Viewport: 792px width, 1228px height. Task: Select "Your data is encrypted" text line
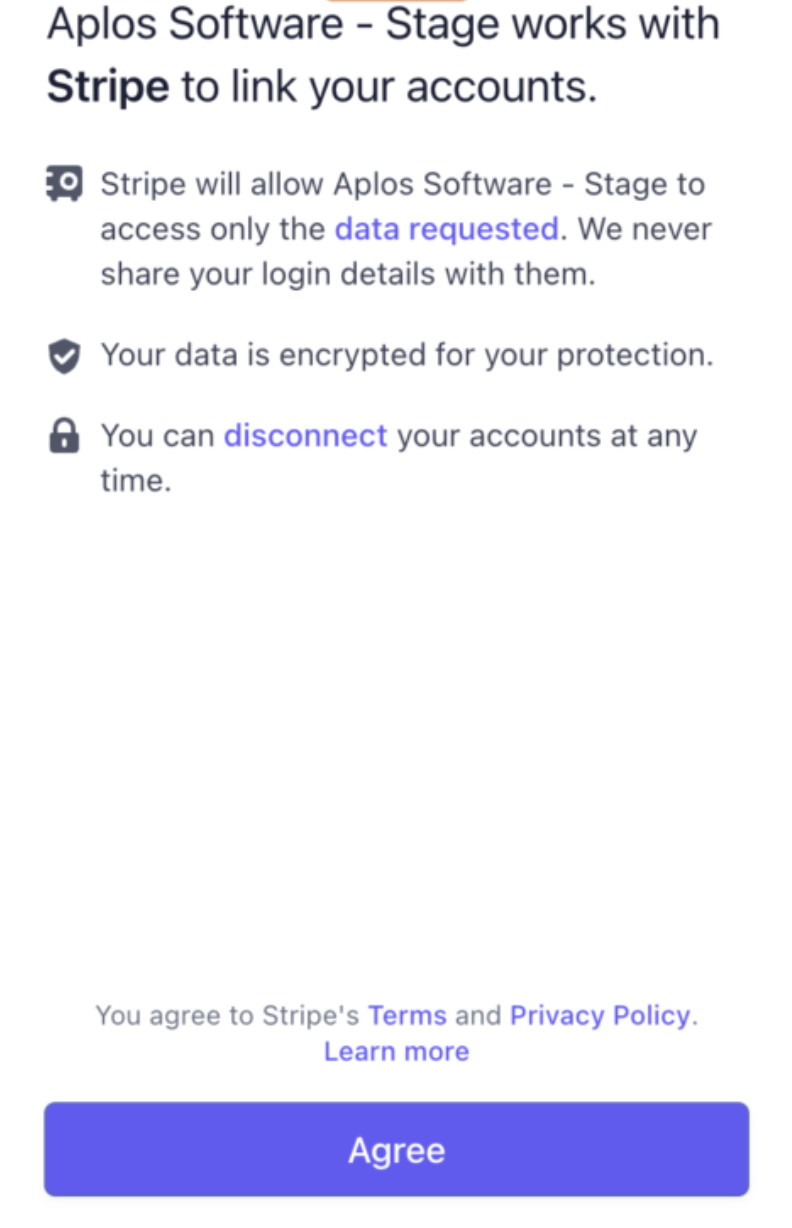407,356
